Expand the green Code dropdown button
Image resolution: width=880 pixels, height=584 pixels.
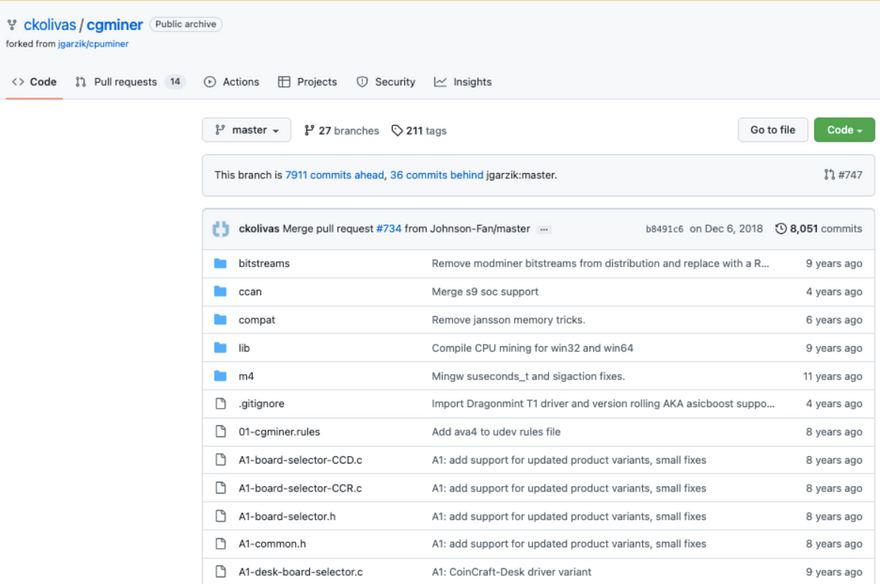pos(844,130)
